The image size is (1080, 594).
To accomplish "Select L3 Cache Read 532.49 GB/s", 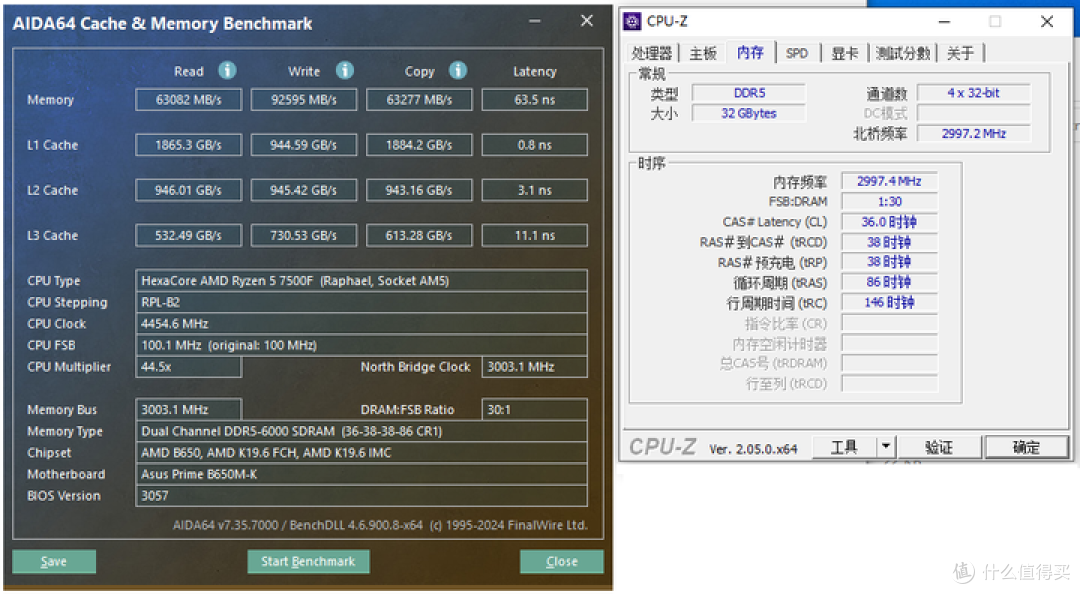I will 189,236.
